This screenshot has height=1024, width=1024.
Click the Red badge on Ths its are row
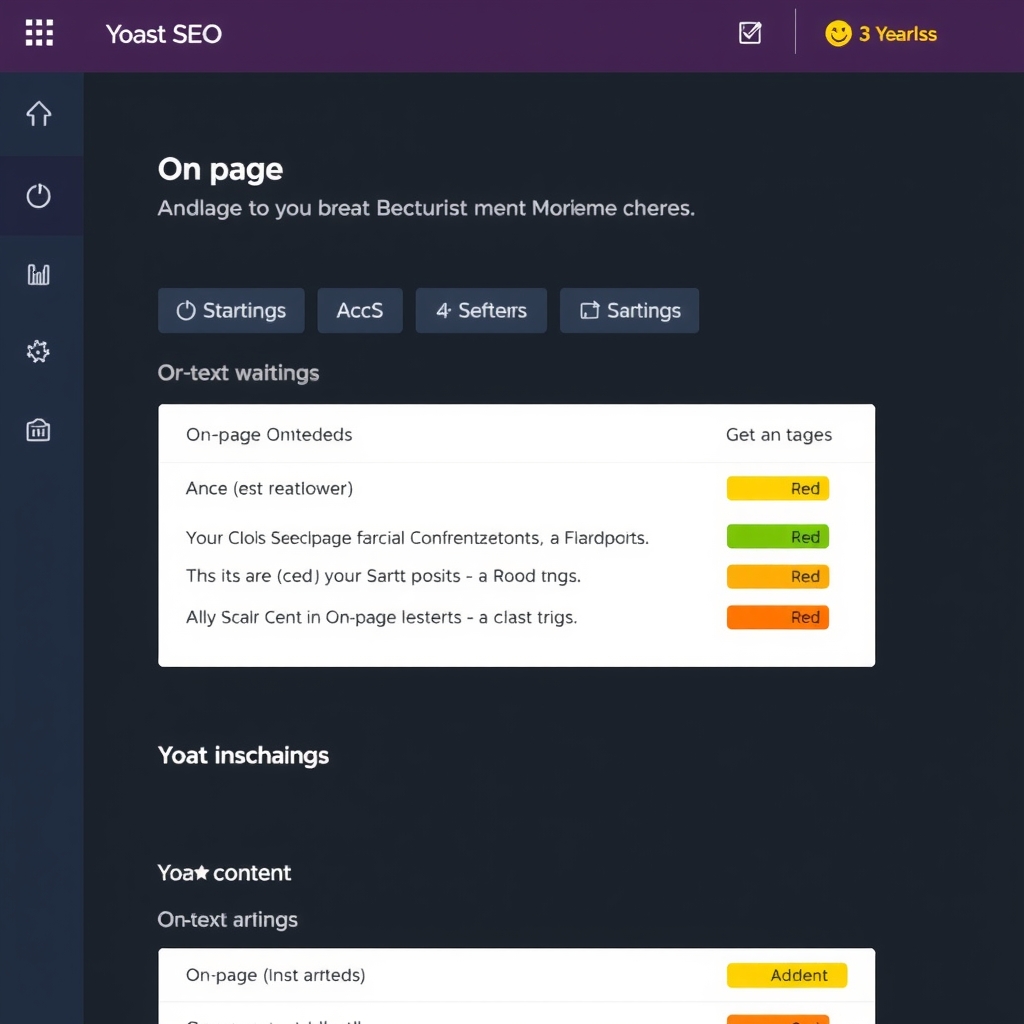[778, 577]
